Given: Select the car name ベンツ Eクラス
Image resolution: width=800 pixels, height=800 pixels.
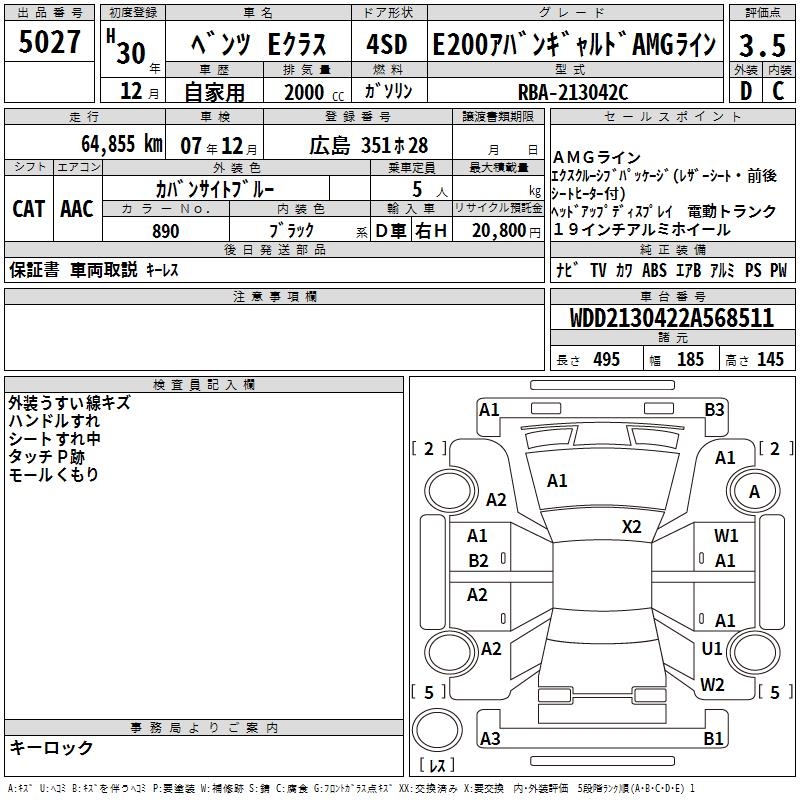Looking at the screenshot, I should click(259, 44).
